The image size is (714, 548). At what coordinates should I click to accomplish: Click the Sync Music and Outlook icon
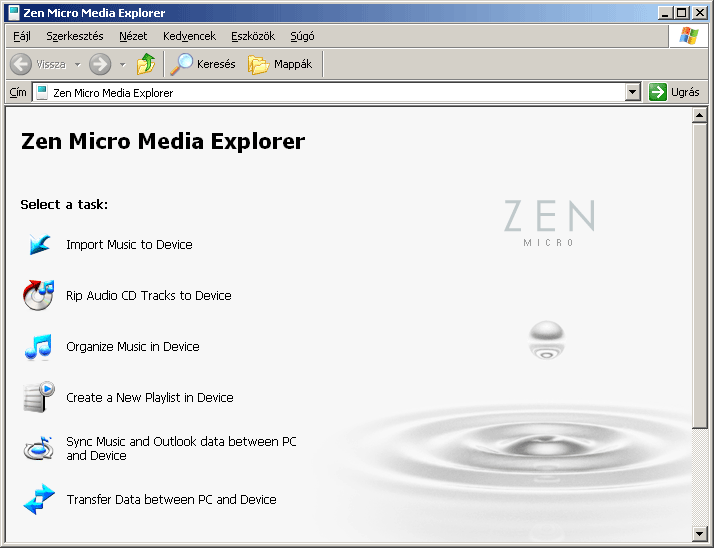click(x=39, y=448)
